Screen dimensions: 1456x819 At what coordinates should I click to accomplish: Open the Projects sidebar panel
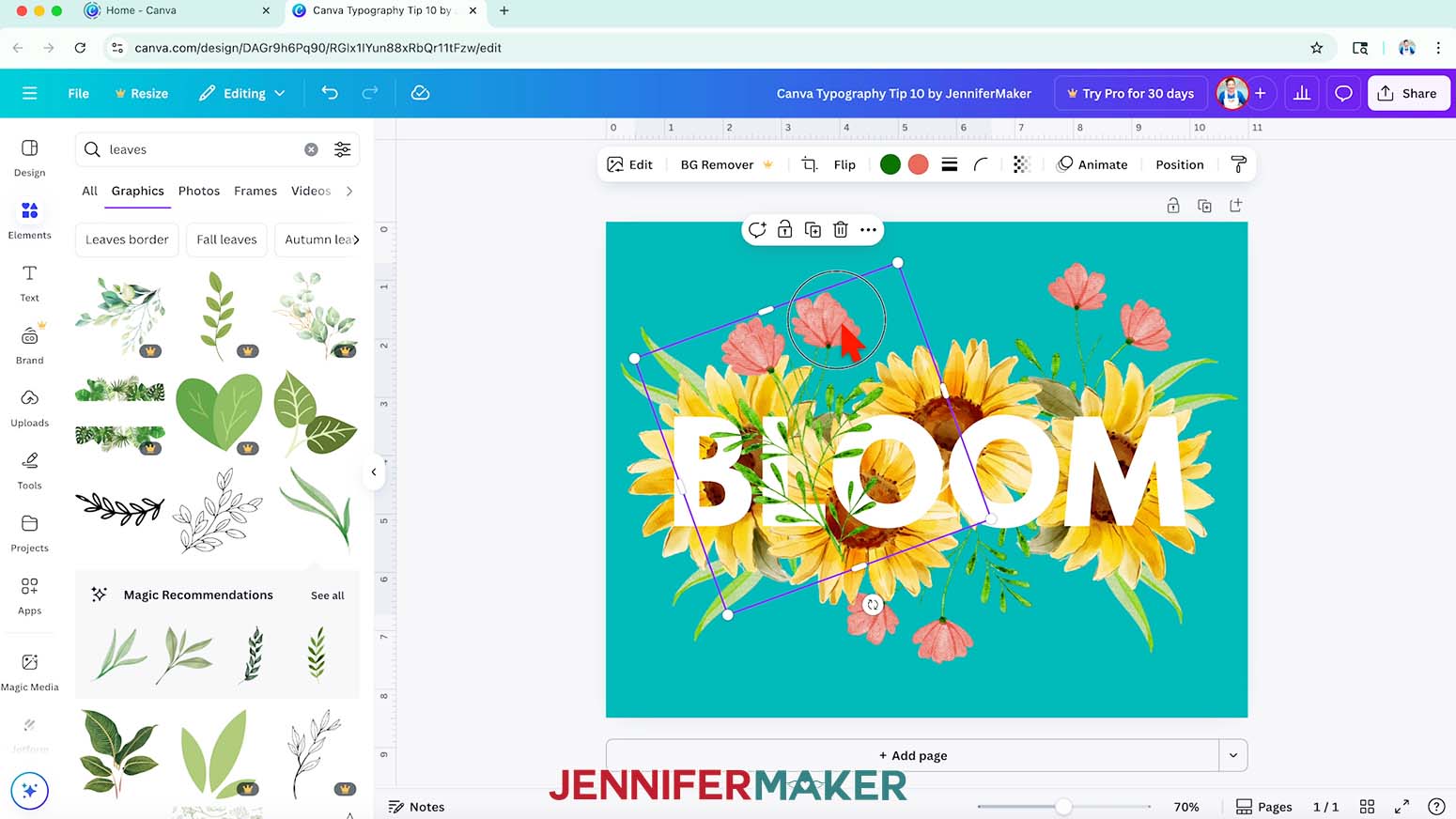[x=29, y=533]
